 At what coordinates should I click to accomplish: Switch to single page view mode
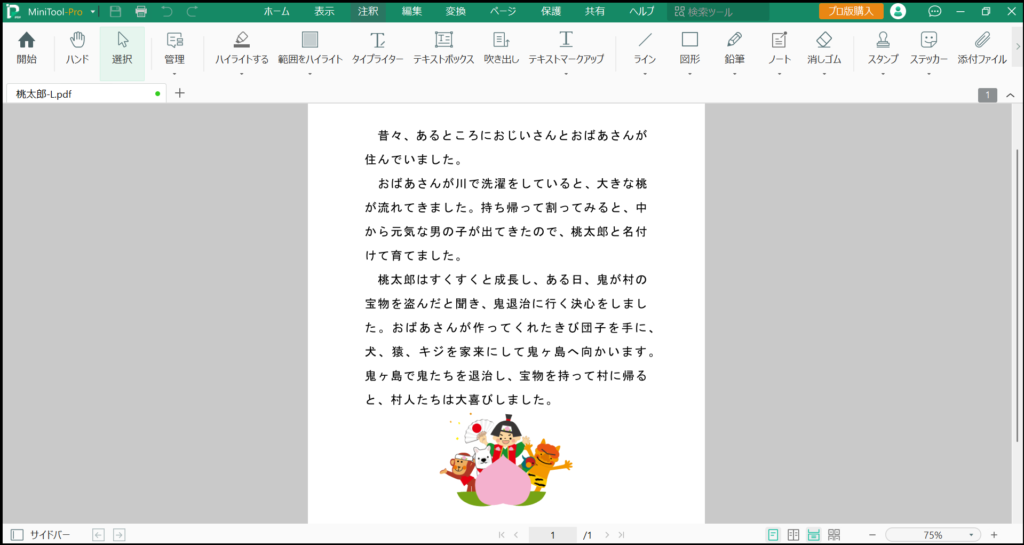773,535
